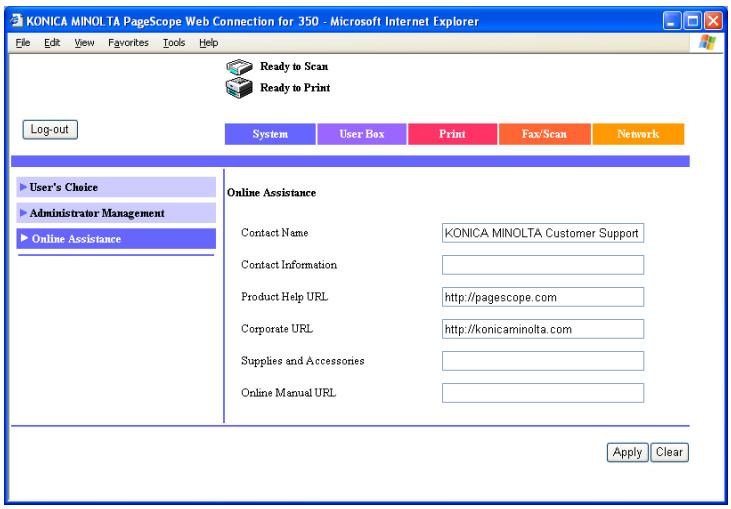
Task: Click the Supplies and Accessories label
Action: (303, 361)
